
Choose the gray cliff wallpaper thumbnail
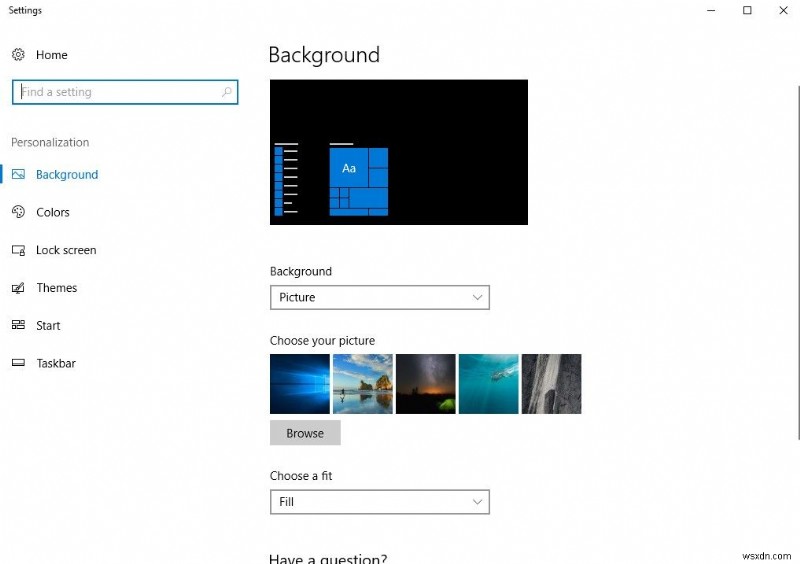552,384
